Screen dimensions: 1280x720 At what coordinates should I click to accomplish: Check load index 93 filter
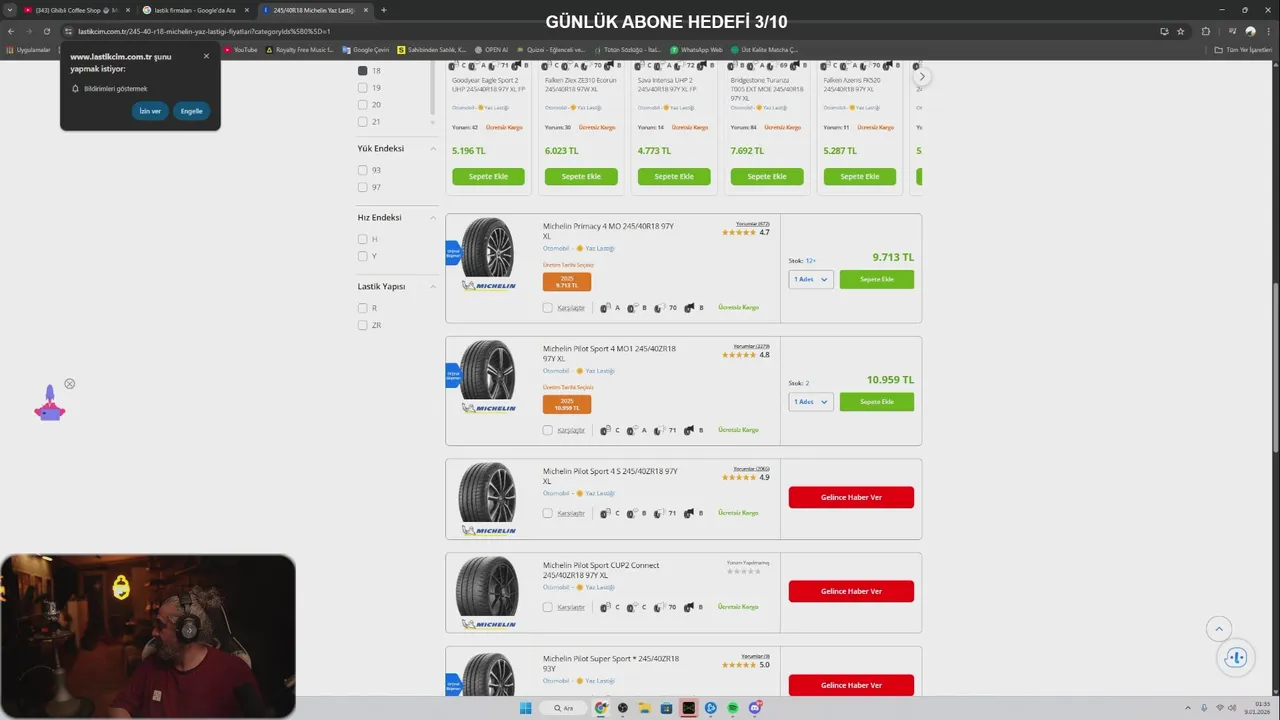point(363,170)
